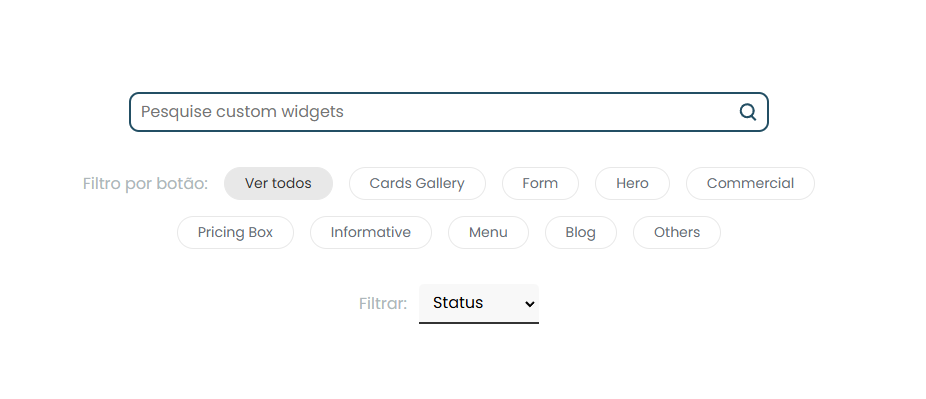The image size is (926, 399).
Task: Click the Filtrar: label
Action: [383, 303]
